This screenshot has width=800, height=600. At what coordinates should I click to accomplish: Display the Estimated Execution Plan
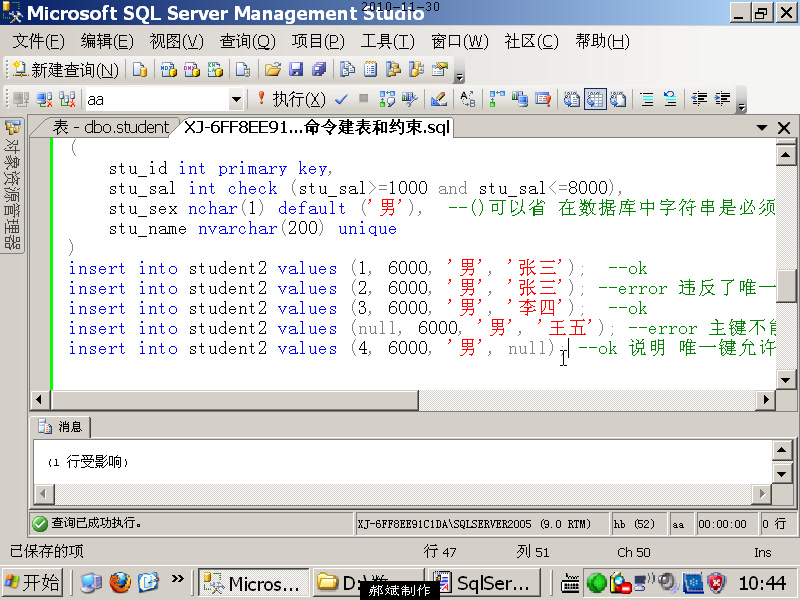click(x=387, y=99)
